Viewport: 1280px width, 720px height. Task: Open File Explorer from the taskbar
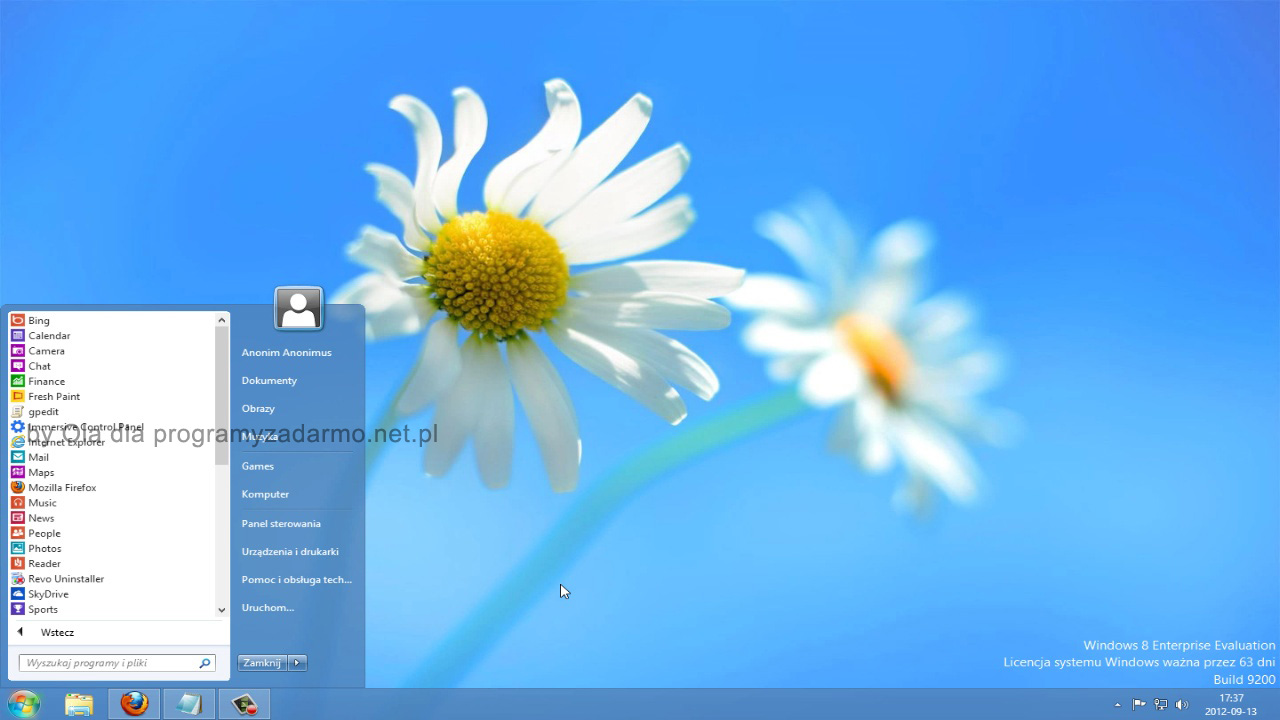(79, 704)
